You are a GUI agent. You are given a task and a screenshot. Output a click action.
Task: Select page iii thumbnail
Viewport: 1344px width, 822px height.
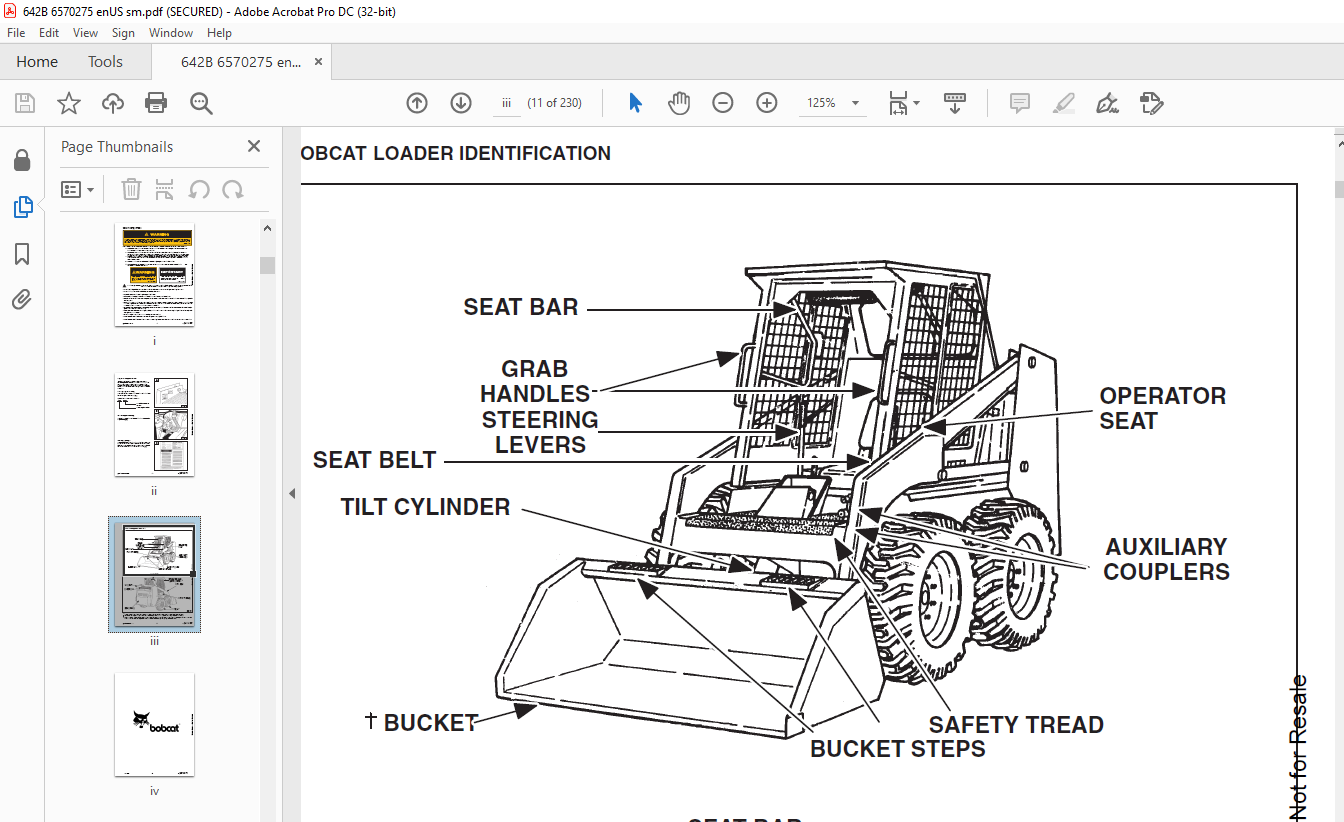tap(154, 574)
